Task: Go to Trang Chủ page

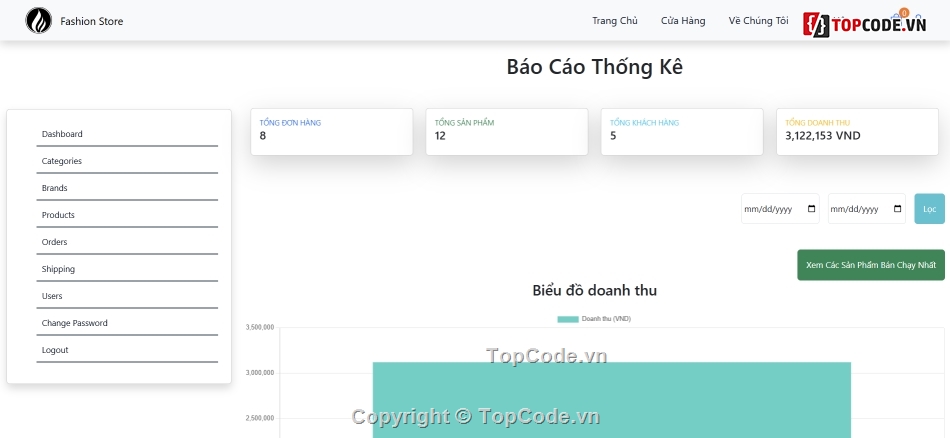Action: coord(615,21)
